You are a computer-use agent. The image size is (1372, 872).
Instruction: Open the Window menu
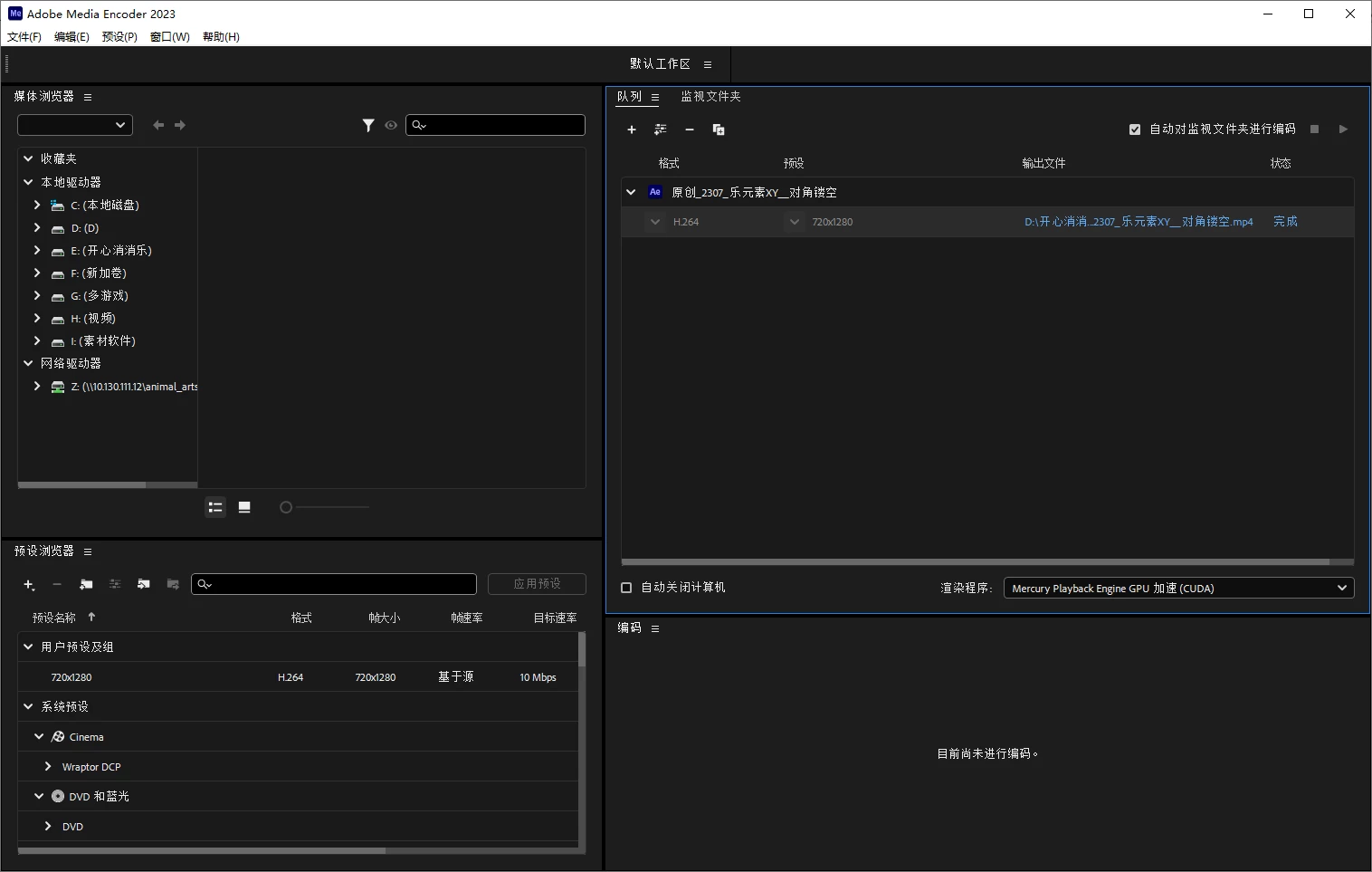coord(170,37)
